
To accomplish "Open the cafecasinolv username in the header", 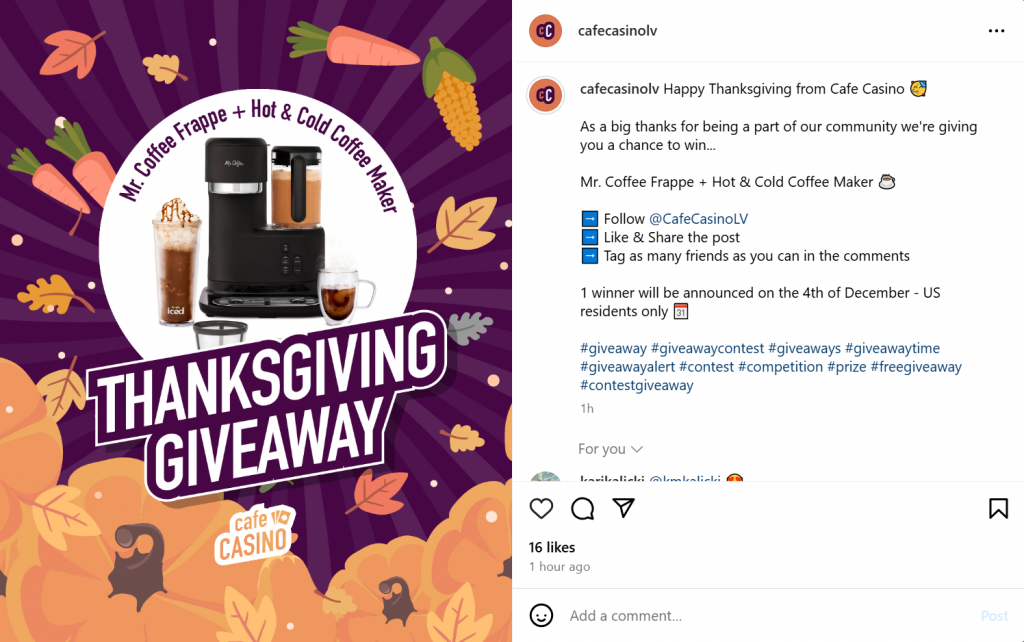I will tap(617, 31).
